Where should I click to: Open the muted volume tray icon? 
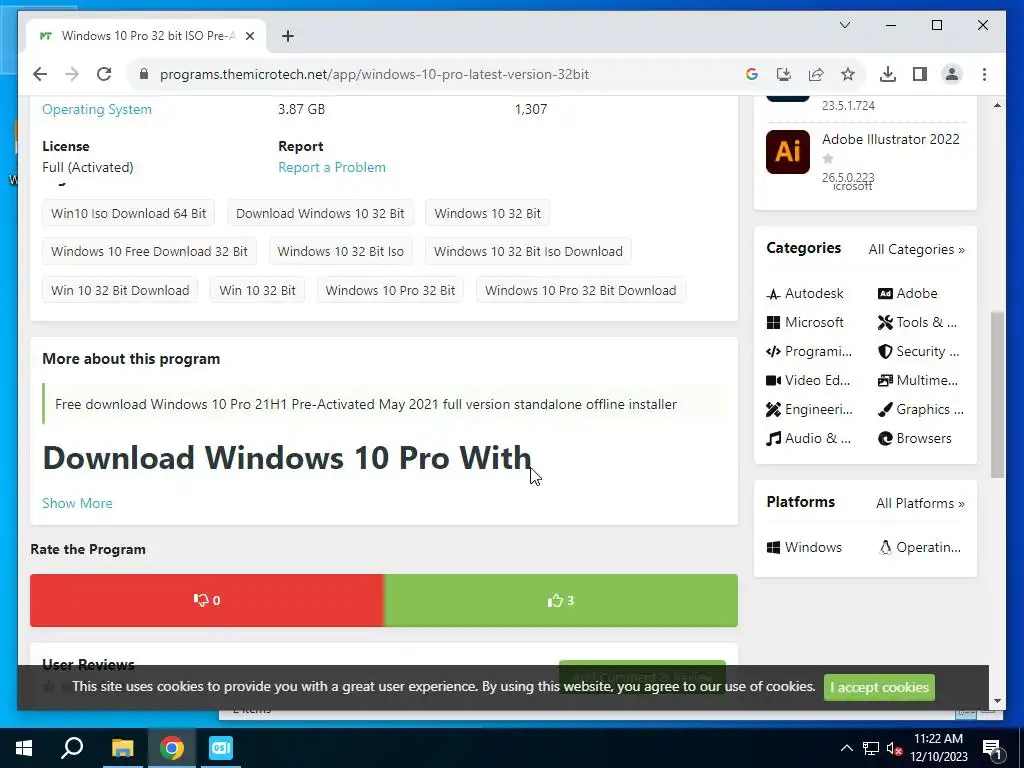[x=895, y=748]
